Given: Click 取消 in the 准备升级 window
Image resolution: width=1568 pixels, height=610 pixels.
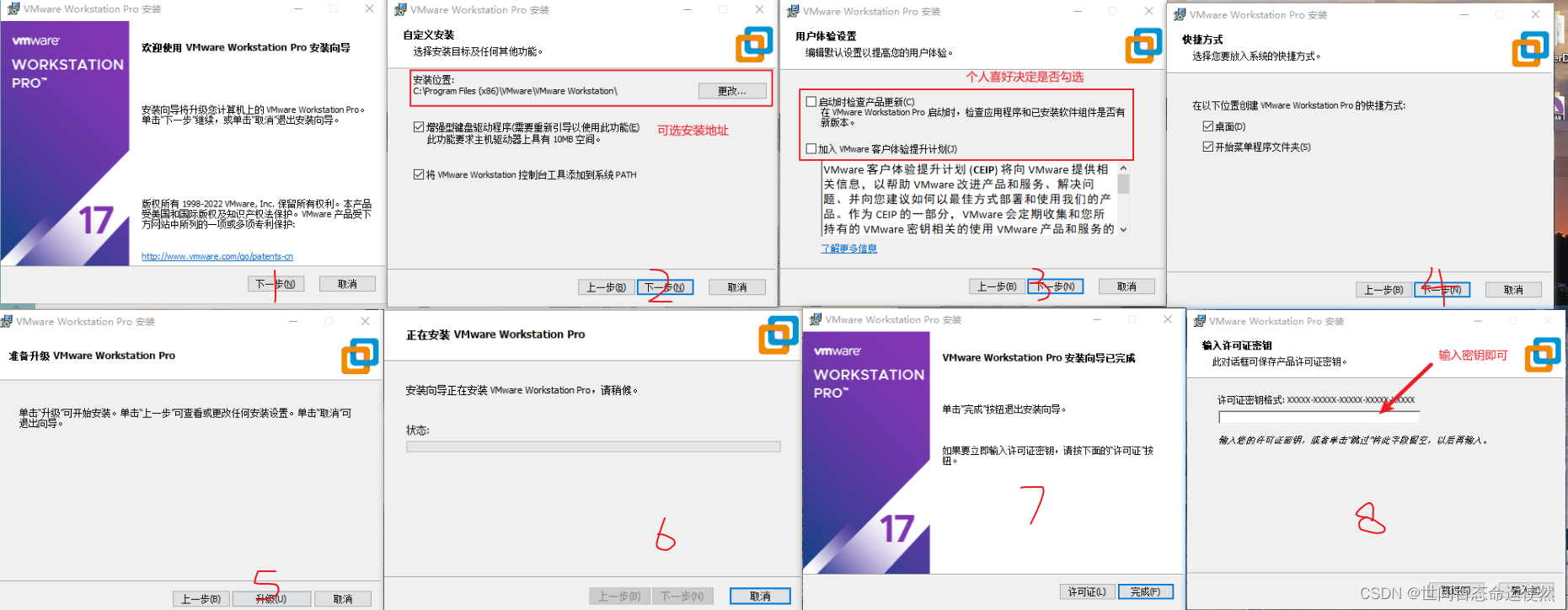Looking at the screenshot, I should (343, 599).
